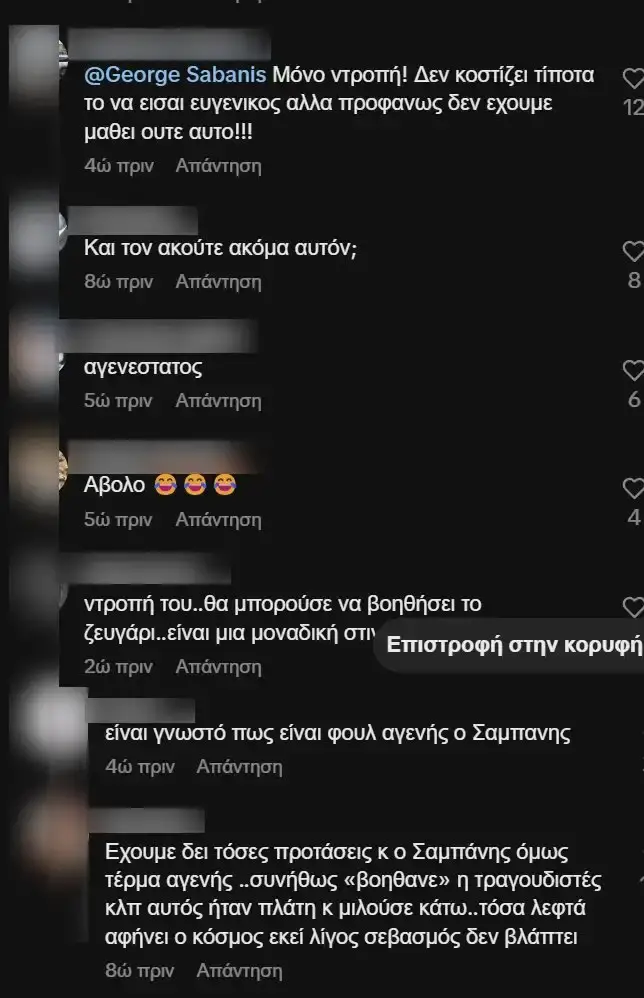Like the 'Αβολο' laughing emoji comment

click(633, 488)
